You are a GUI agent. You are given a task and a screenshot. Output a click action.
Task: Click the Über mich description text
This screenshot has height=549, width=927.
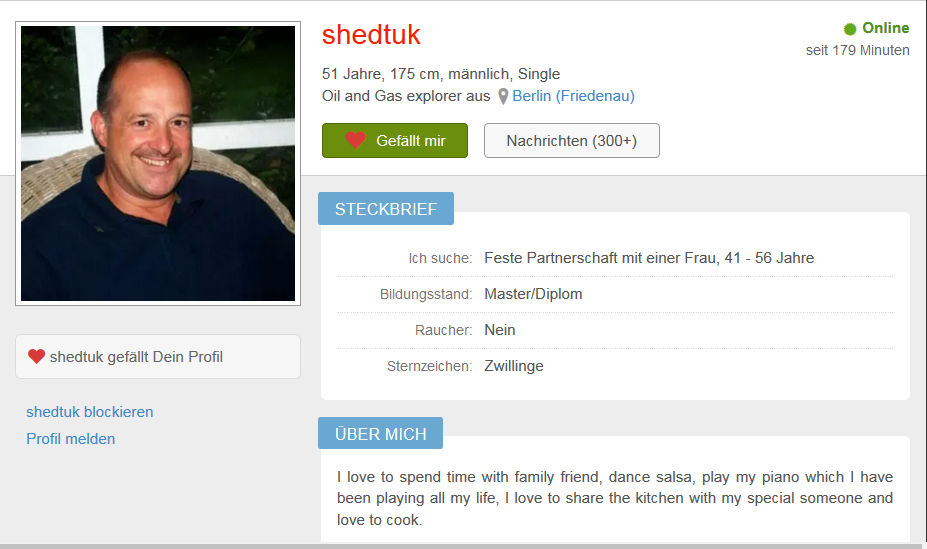[615, 498]
